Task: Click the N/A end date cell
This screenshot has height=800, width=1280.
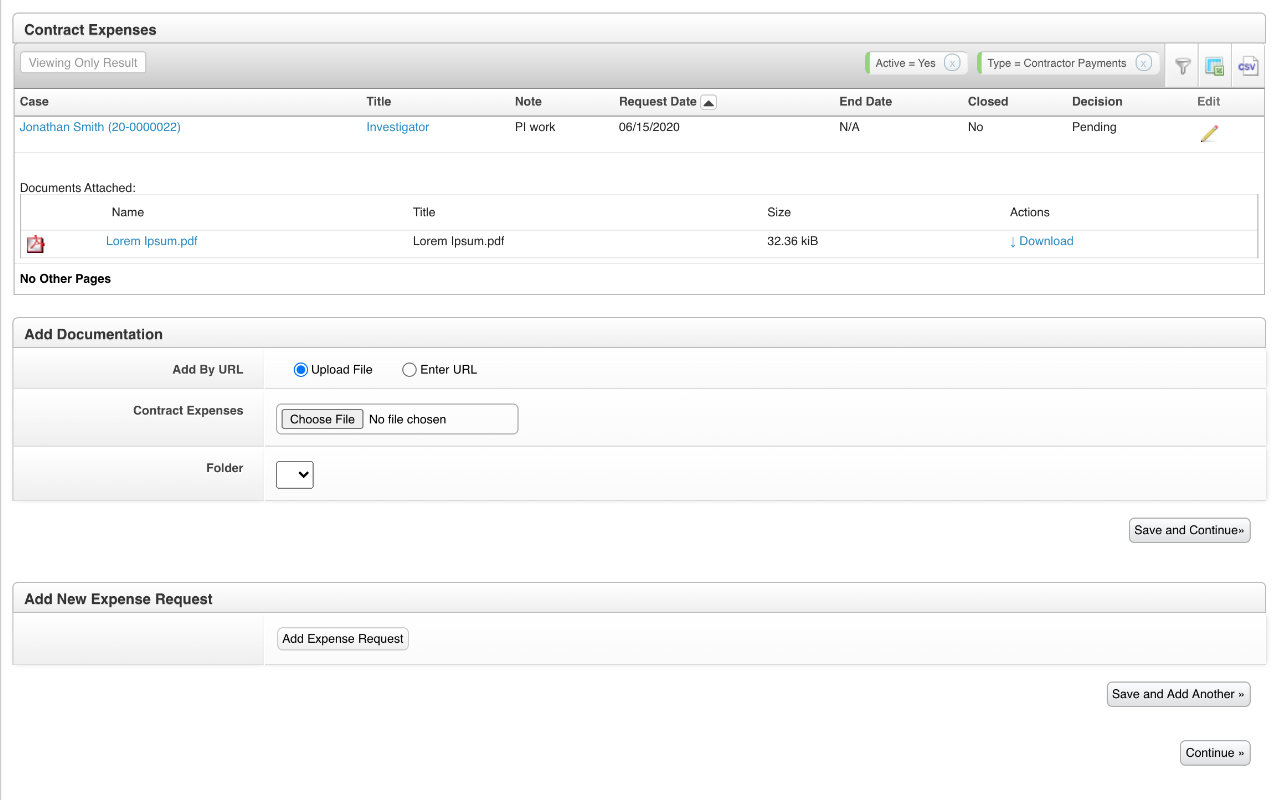Action: pos(849,127)
